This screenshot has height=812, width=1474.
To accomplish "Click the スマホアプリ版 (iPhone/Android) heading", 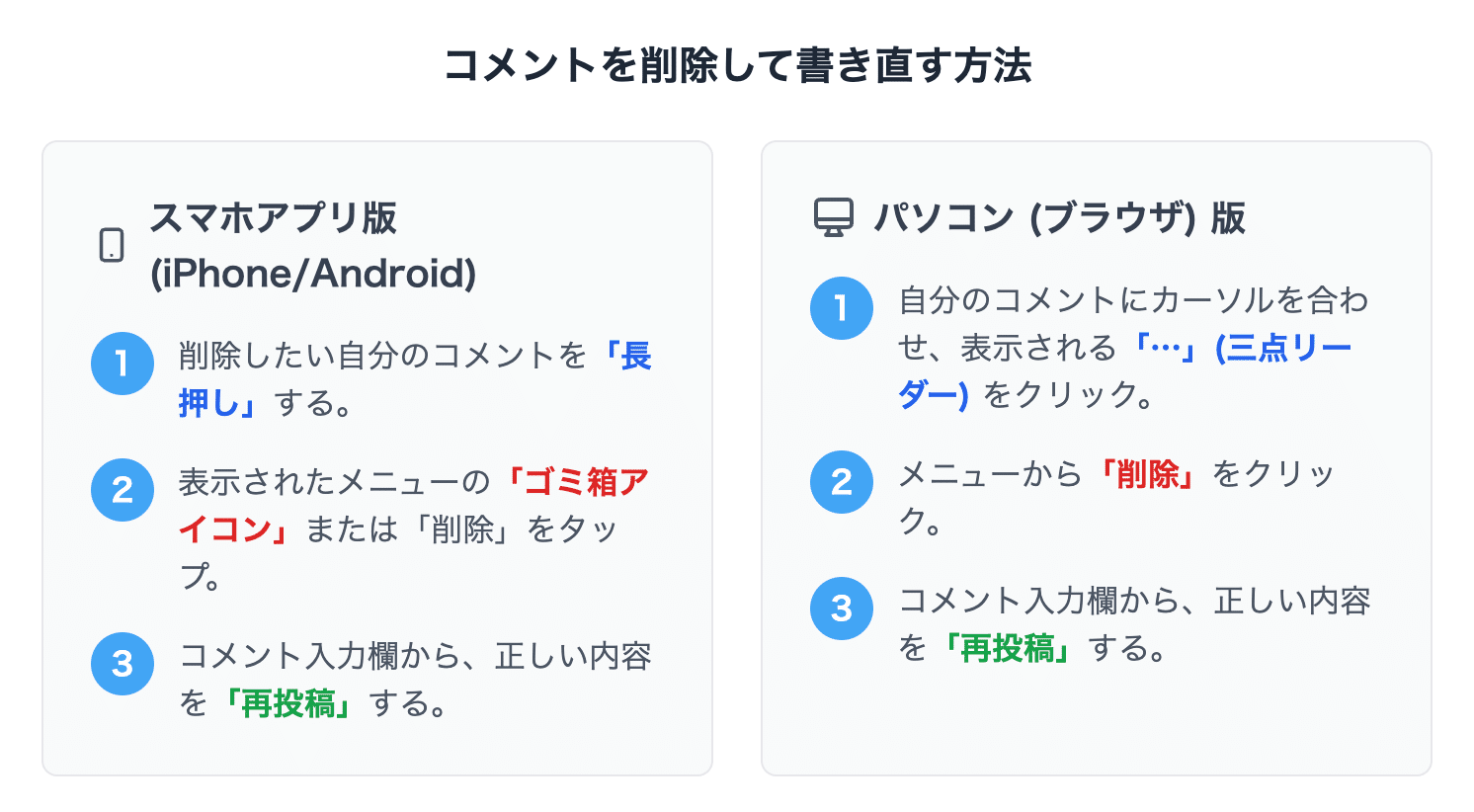I will pyautogui.click(x=312, y=245).
